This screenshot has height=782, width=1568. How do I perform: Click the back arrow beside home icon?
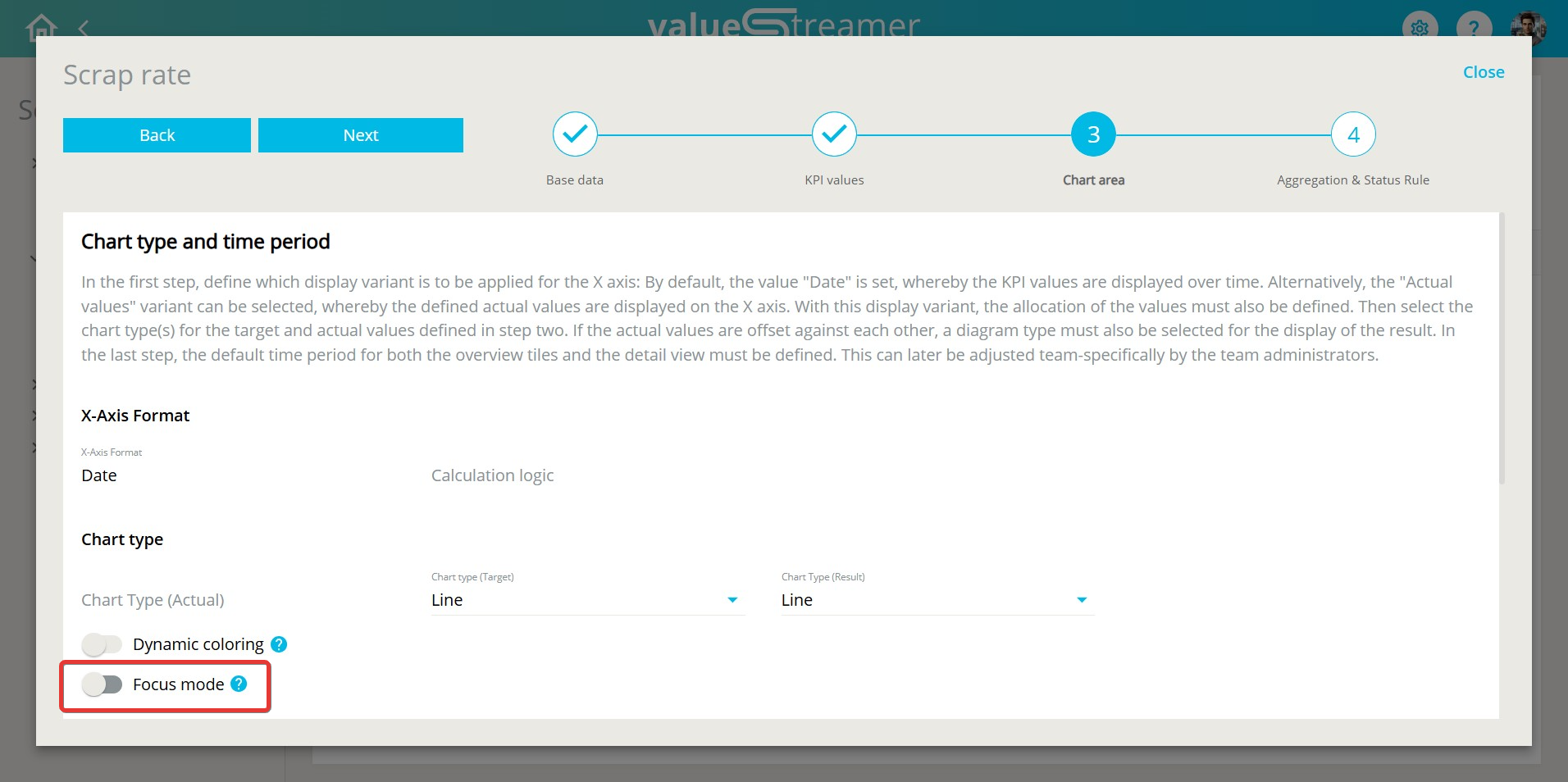click(x=83, y=29)
